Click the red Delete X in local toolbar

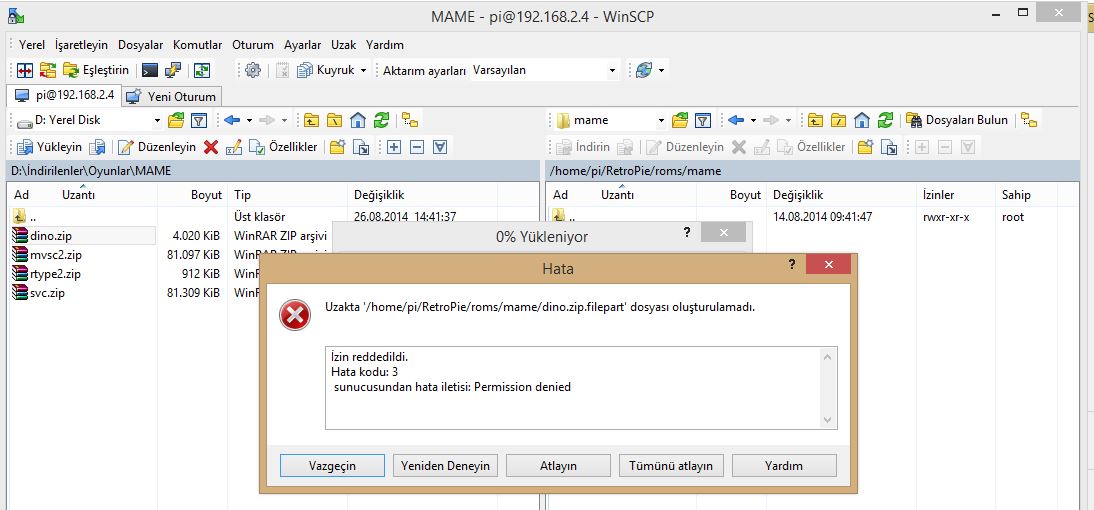(x=211, y=147)
